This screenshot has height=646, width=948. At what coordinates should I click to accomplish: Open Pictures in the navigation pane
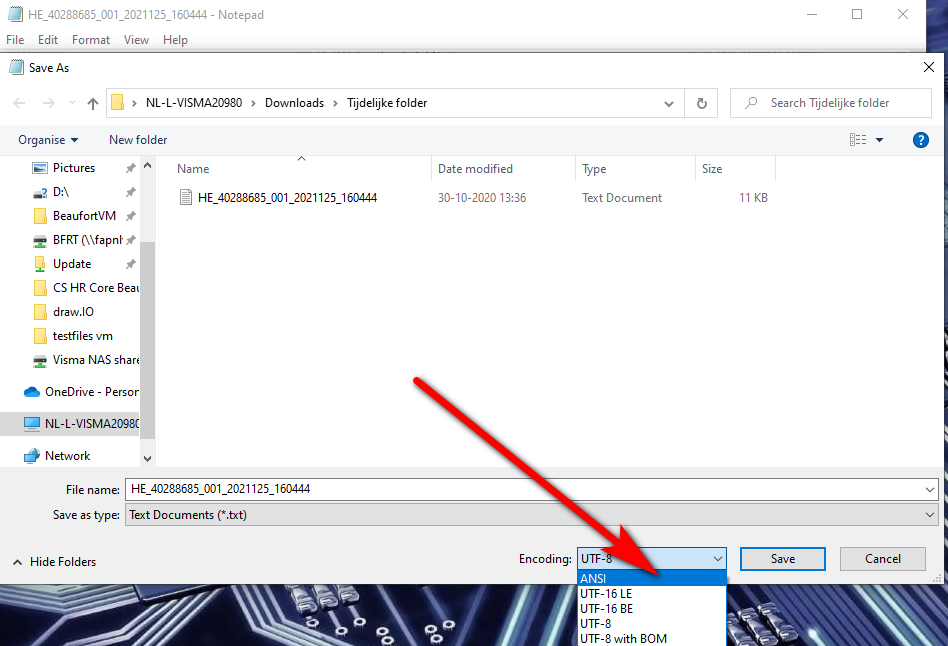(74, 168)
